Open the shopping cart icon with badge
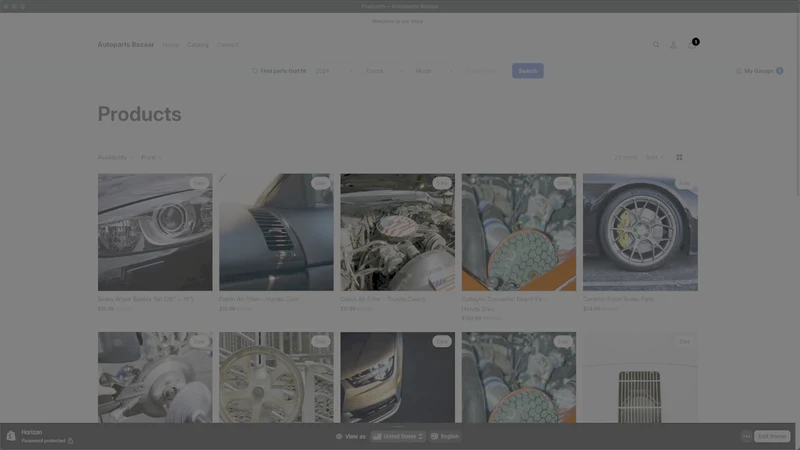 pos(692,45)
